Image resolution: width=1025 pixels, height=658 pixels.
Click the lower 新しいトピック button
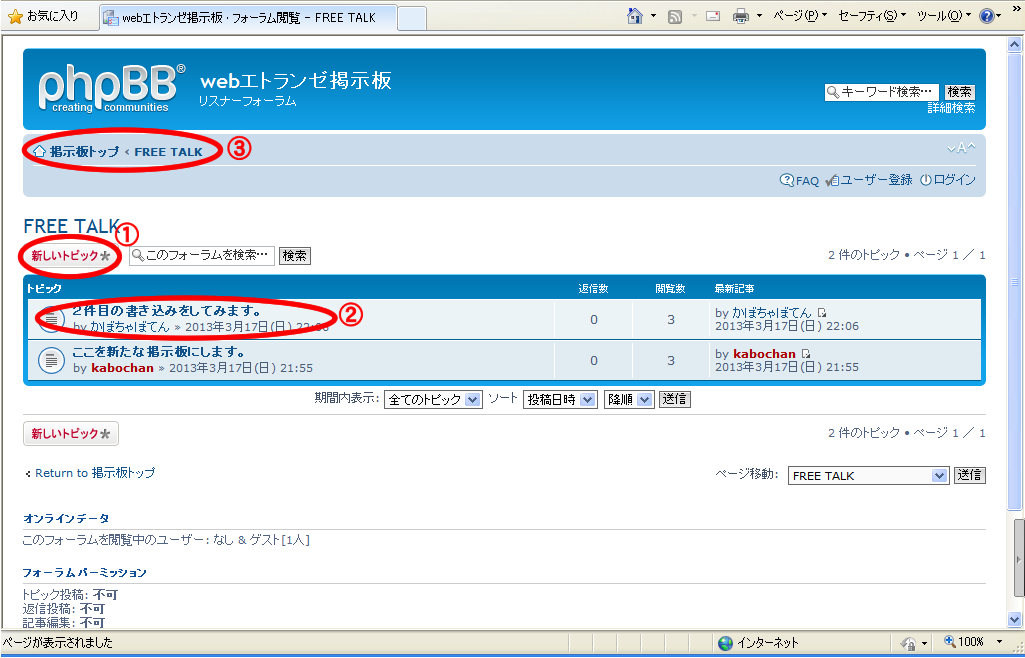click(71, 433)
